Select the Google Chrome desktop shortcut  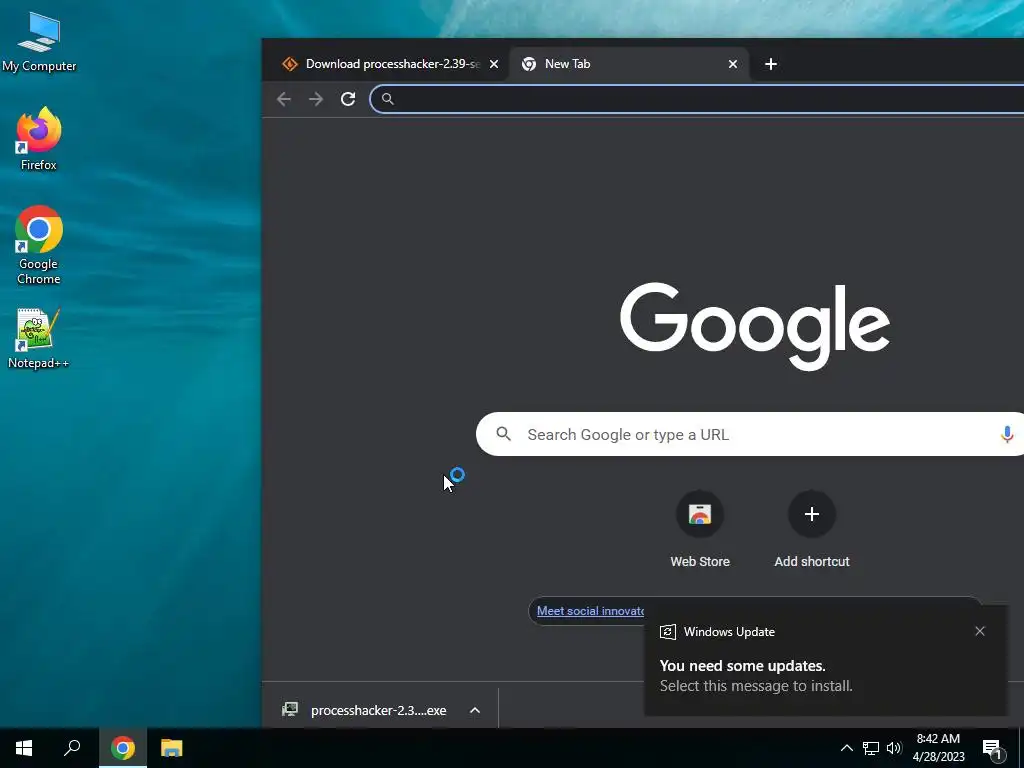[39, 246]
